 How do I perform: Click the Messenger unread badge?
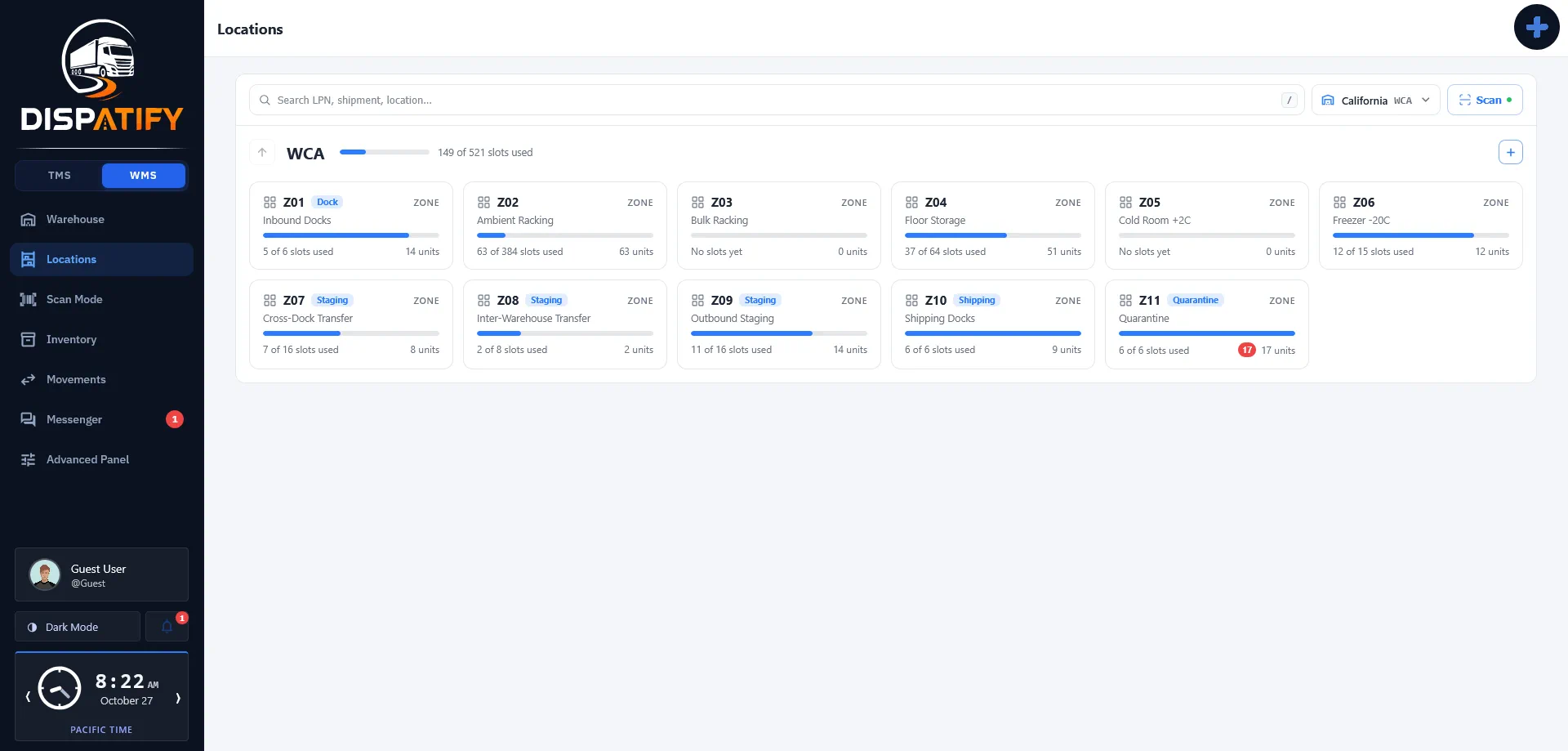coord(175,419)
